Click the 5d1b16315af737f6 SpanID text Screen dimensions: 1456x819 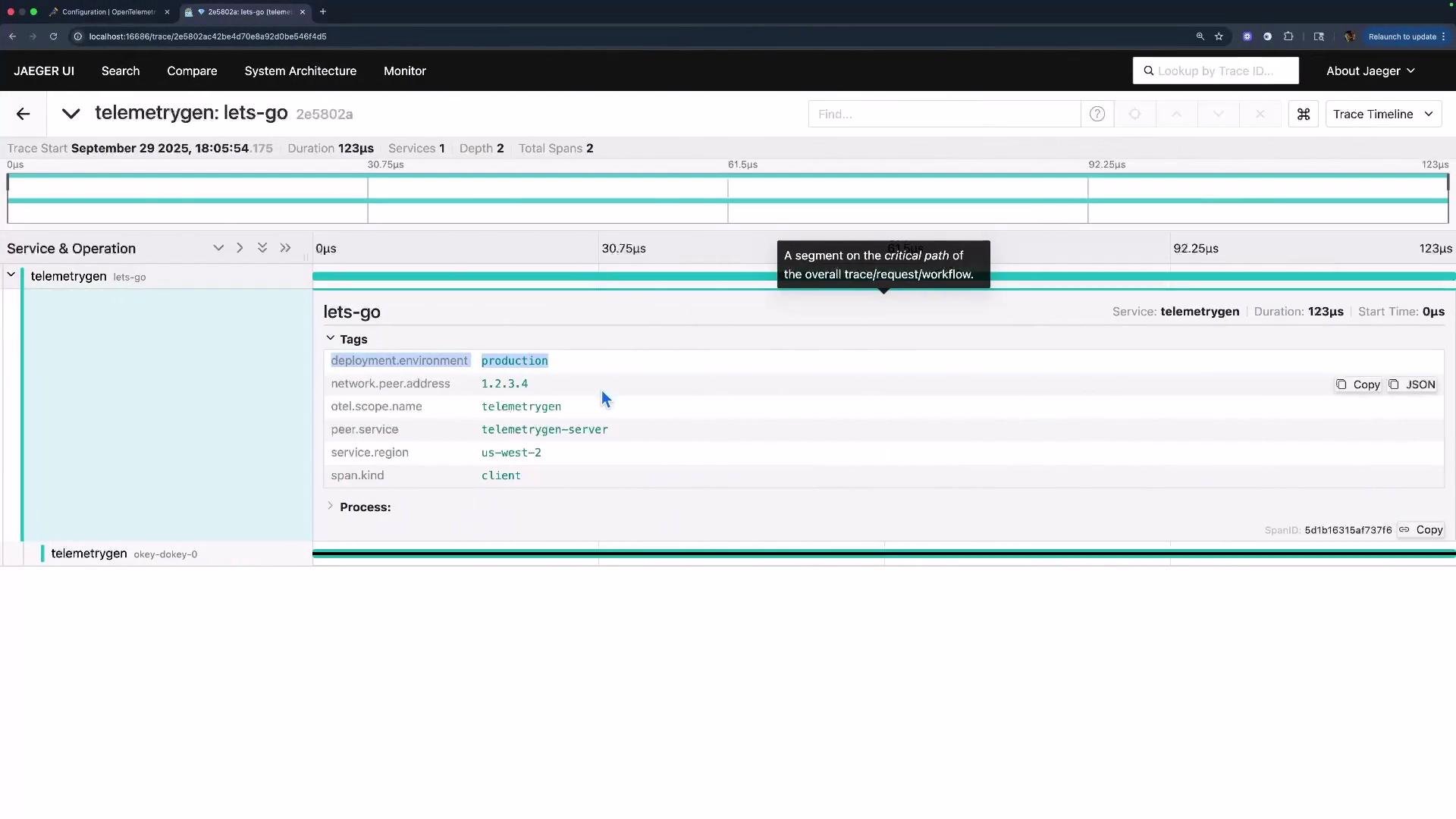(x=1348, y=530)
